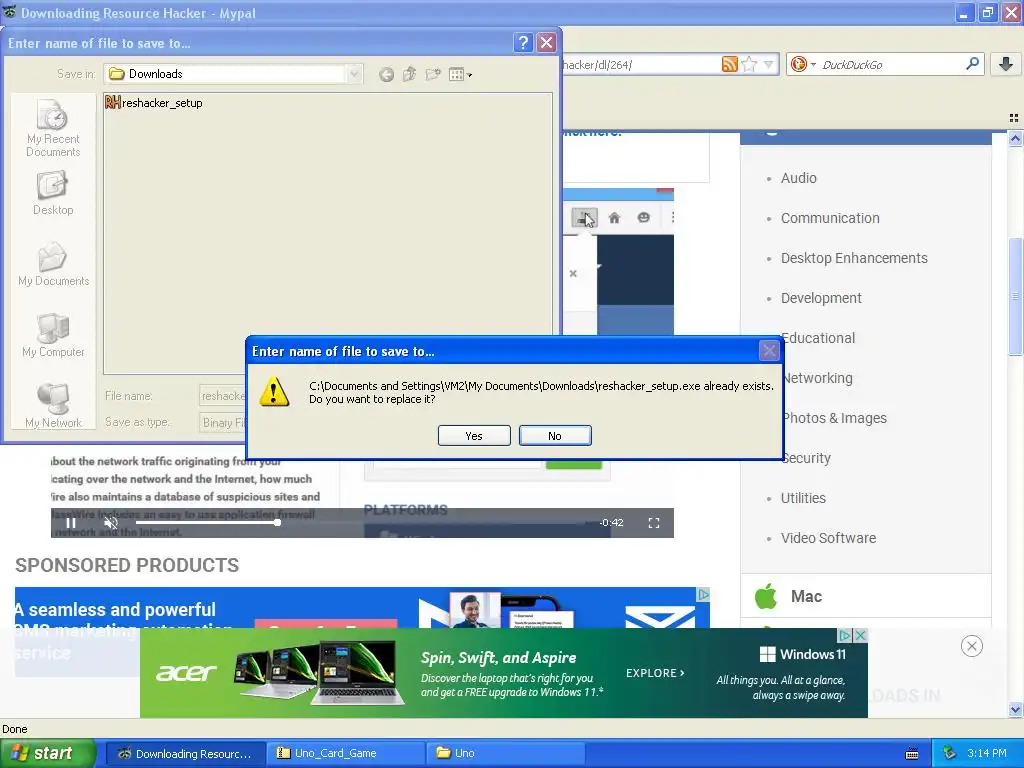Bookmark this page with the star icon
The height and width of the screenshot is (768, 1024).
pyautogui.click(x=749, y=64)
